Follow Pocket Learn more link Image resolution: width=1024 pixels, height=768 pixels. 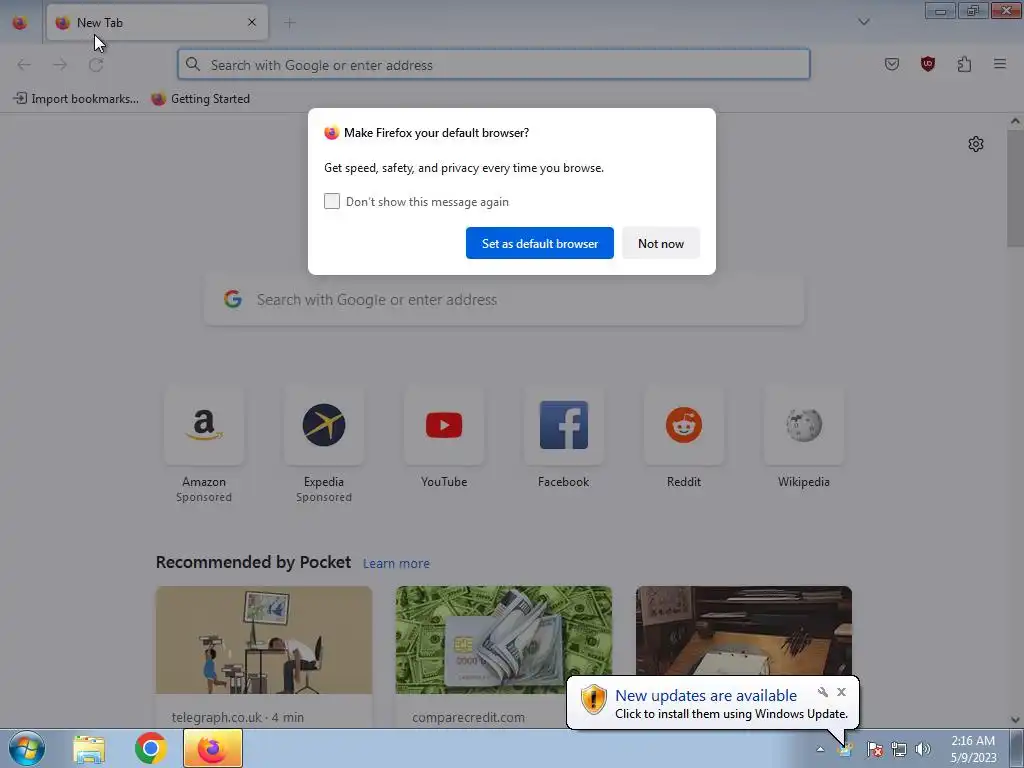coord(396,564)
